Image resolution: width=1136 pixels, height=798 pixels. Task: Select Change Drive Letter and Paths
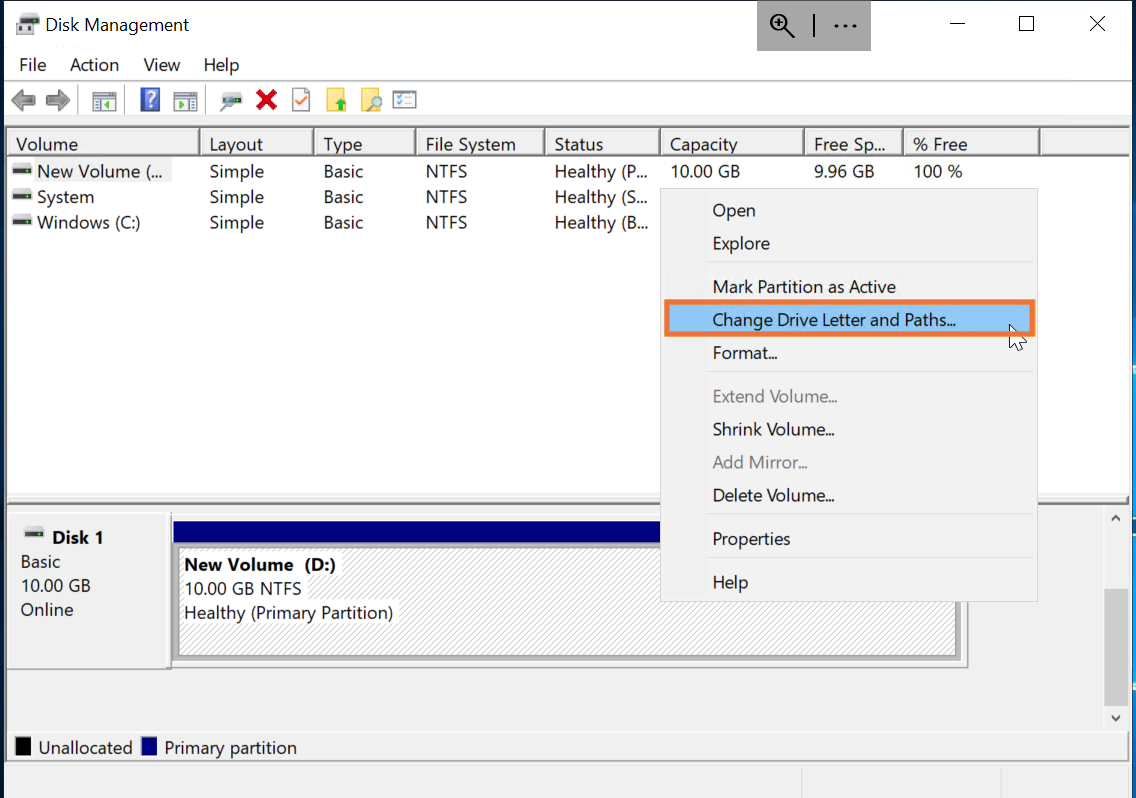click(849, 320)
